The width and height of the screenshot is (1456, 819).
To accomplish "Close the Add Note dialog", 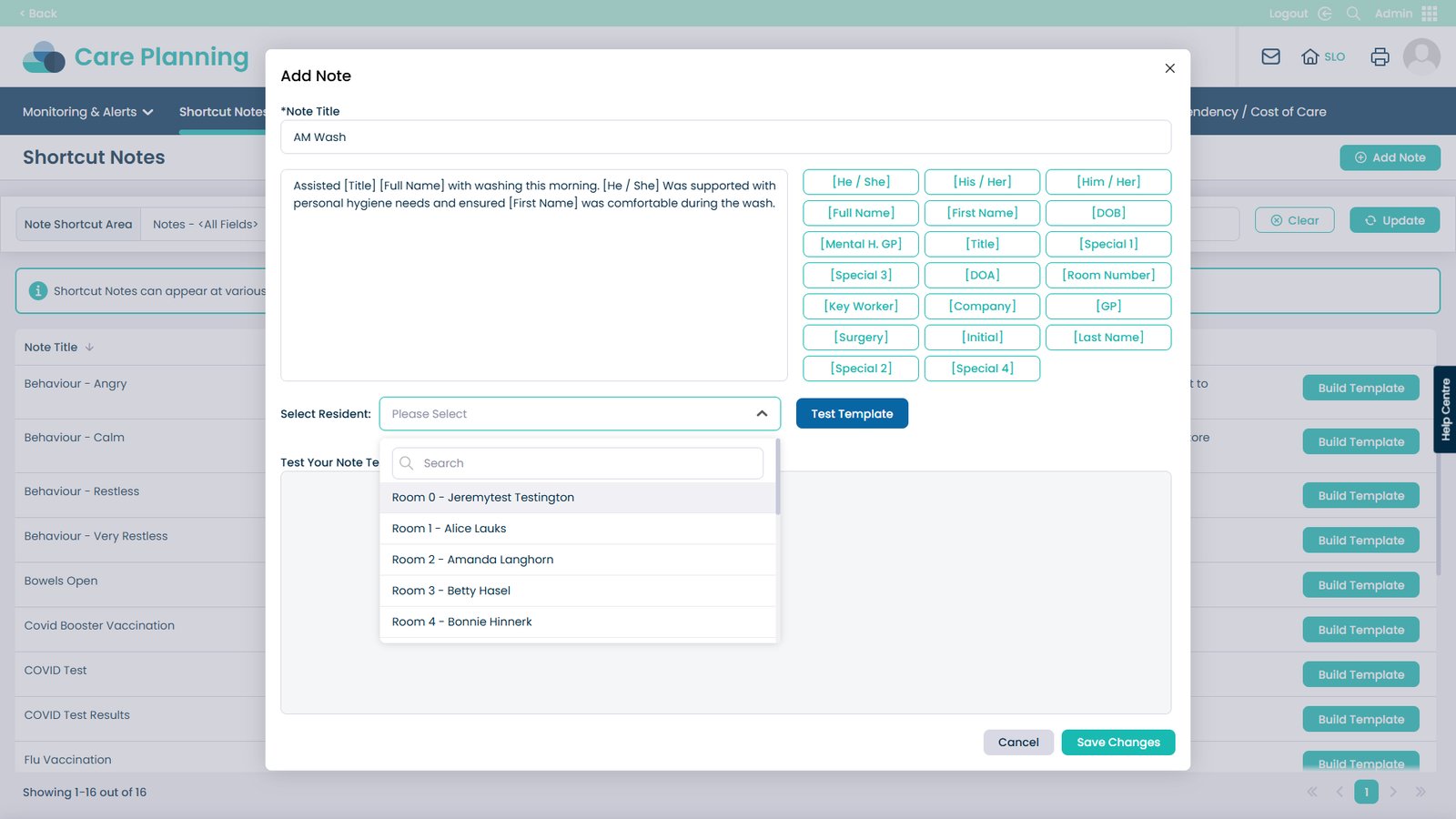I will click(1169, 68).
